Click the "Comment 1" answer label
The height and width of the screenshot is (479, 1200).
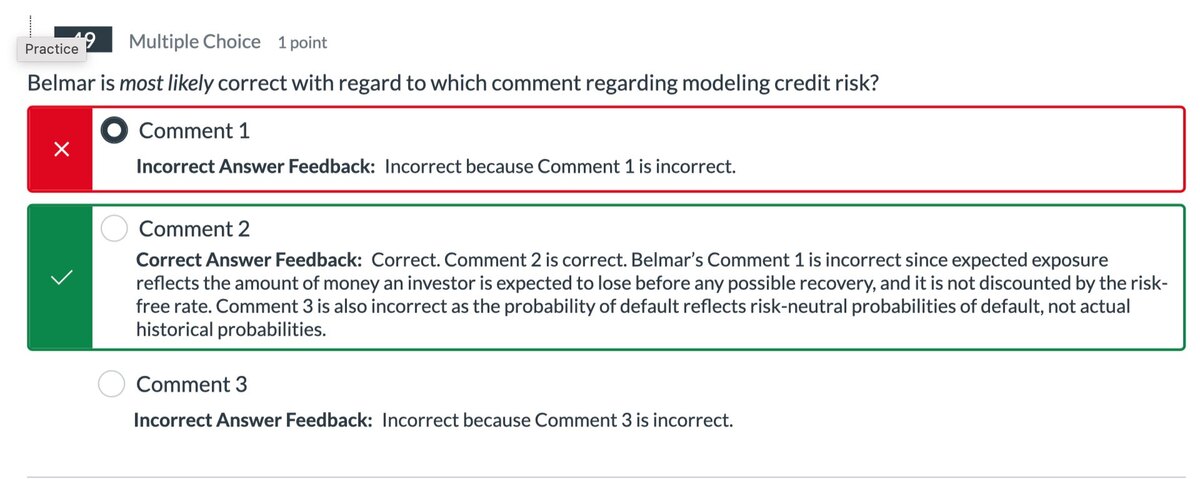point(194,131)
